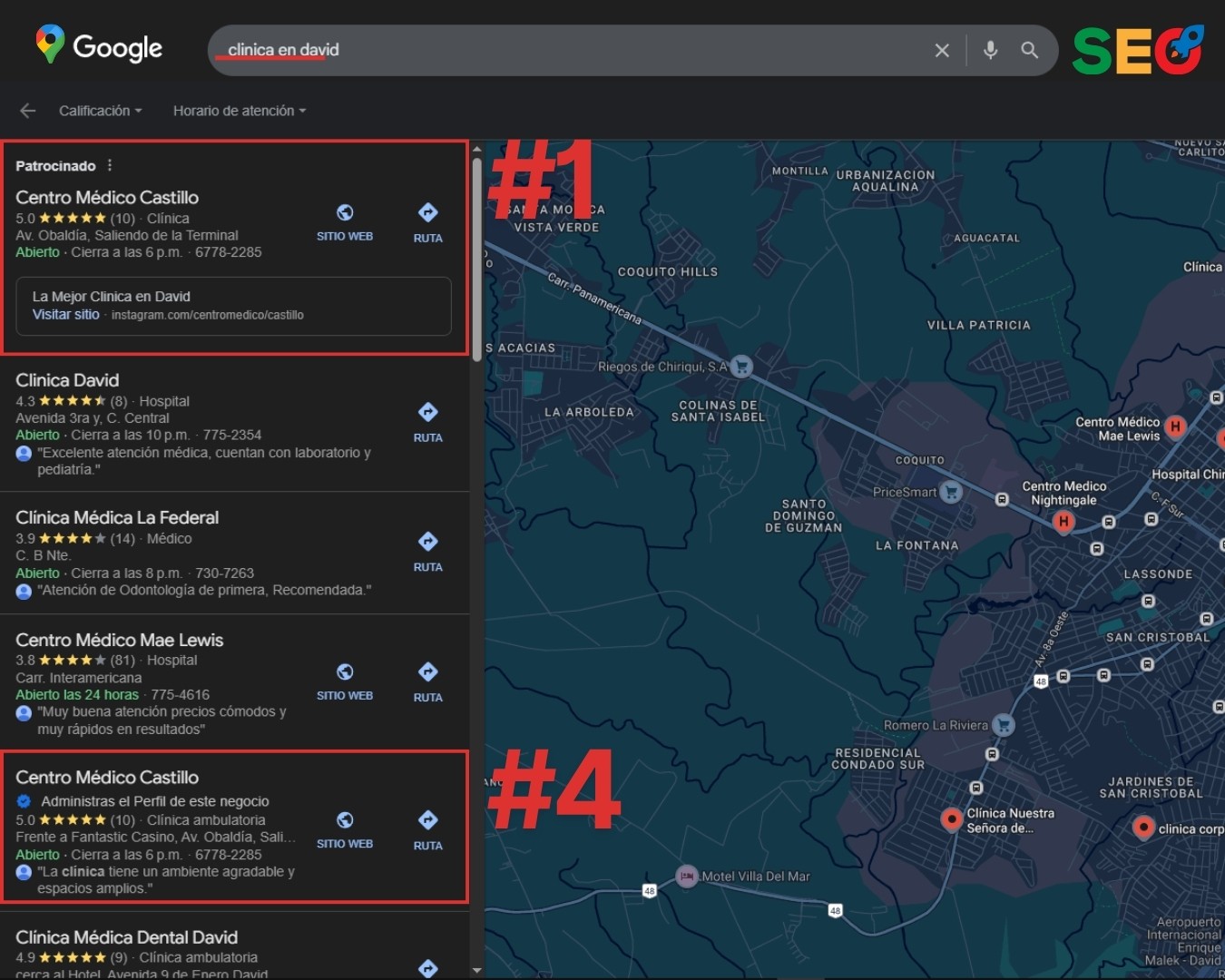The height and width of the screenshot is (980, 1225).
Task: Click 'Carr. Panamericana' road label
Action: point(594,298)
